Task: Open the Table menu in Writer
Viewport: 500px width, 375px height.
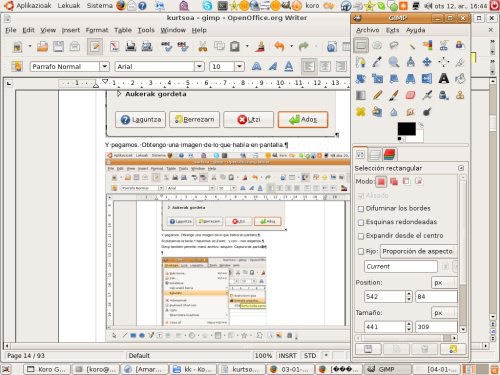Action: (x=123, y=30)
